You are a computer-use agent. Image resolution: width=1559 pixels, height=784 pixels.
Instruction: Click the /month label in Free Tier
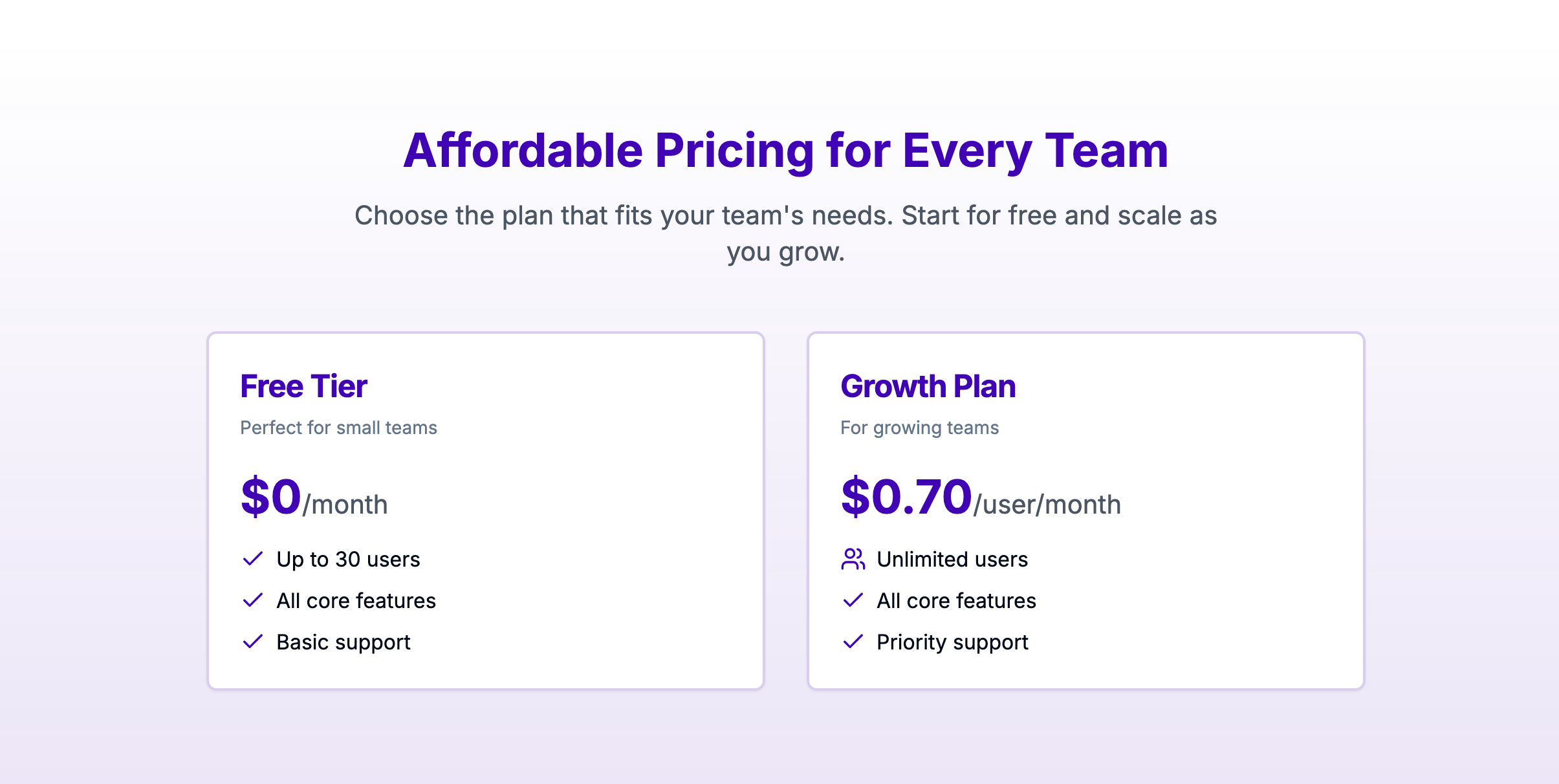(x=345, y=505)
